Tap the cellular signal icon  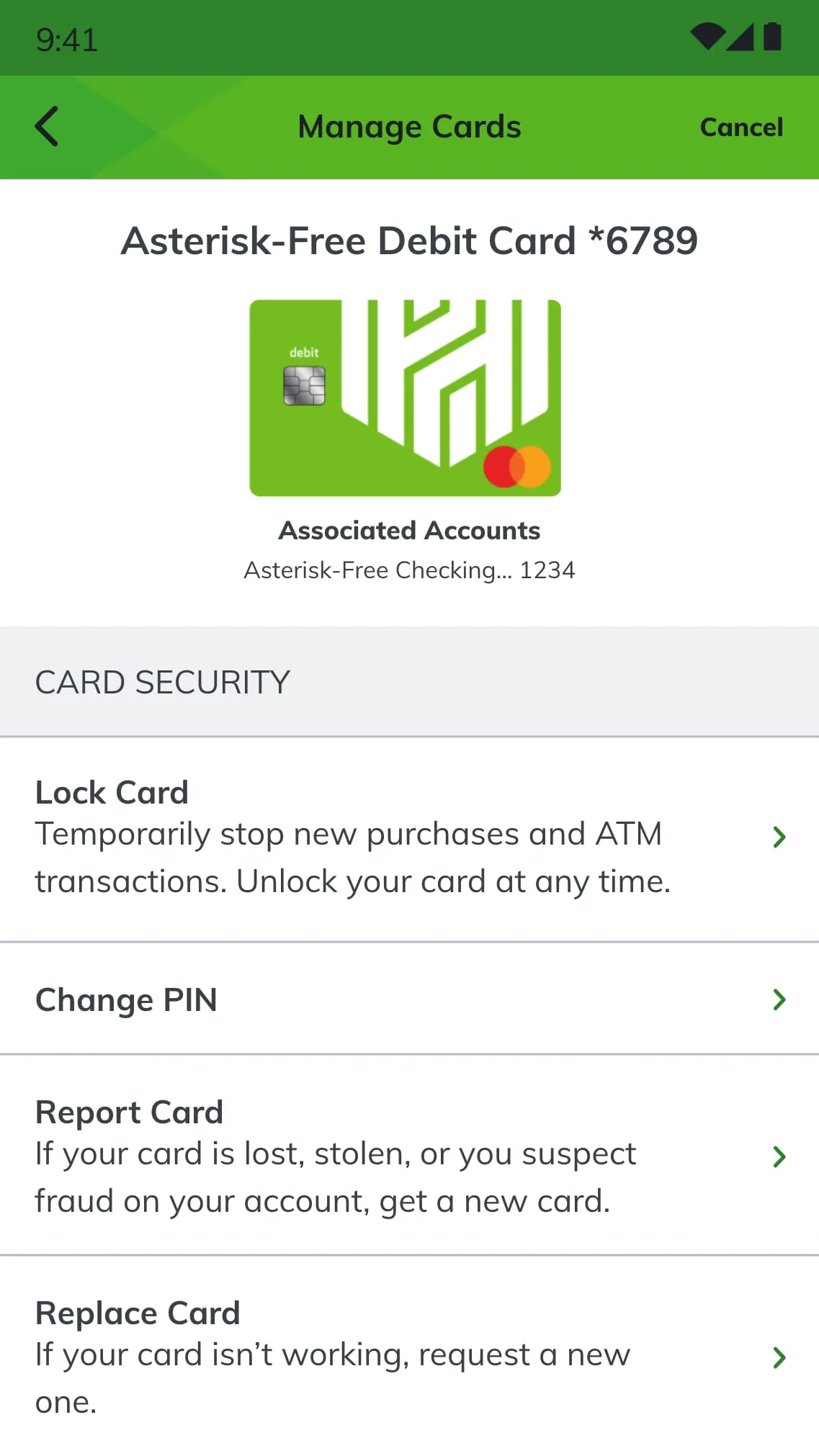click(740, 37)
